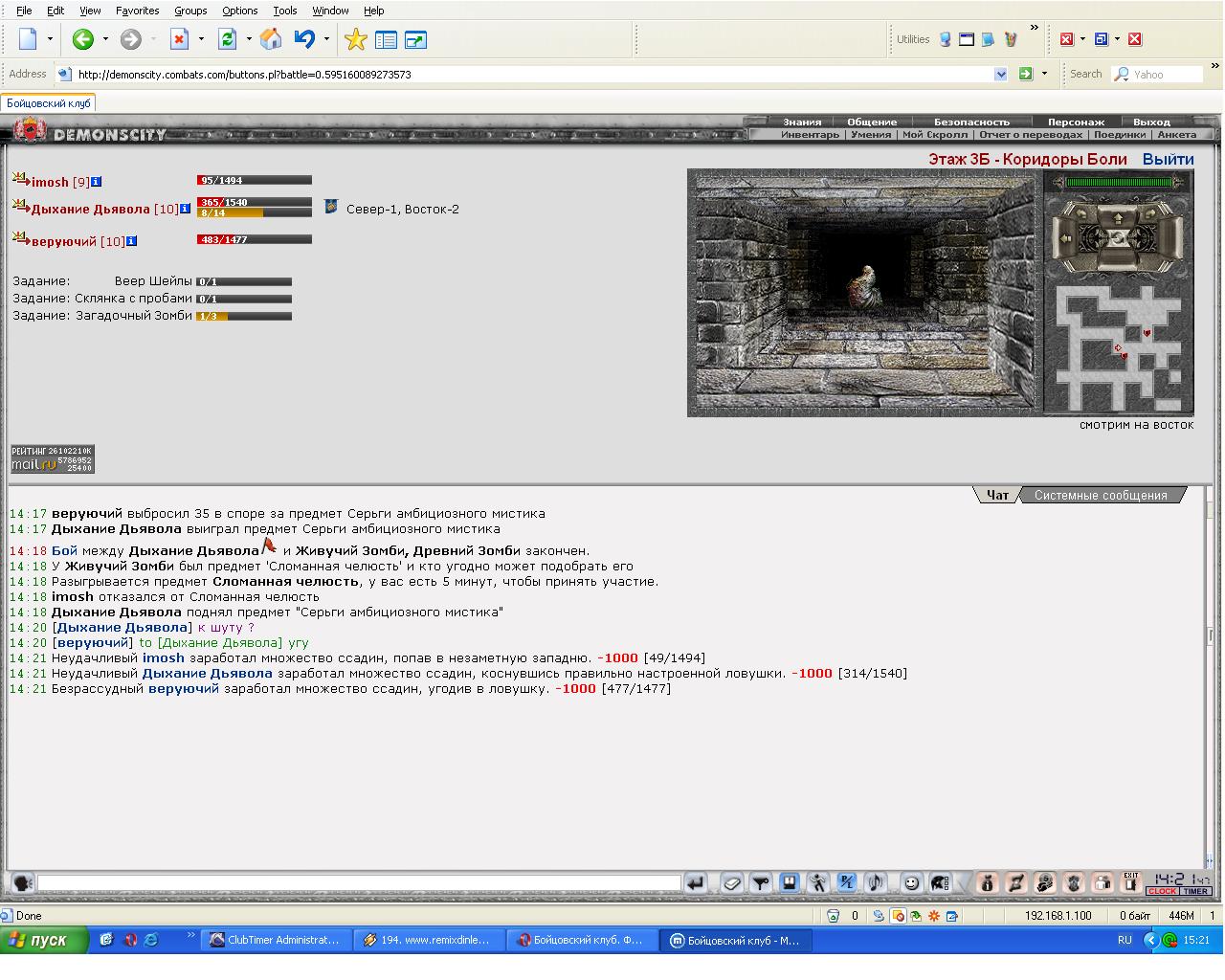This screenshot has width=1225, height=980.
Task: Click the forward arrow on dungeon navigation compass
Action: (x=1118, y=218)
